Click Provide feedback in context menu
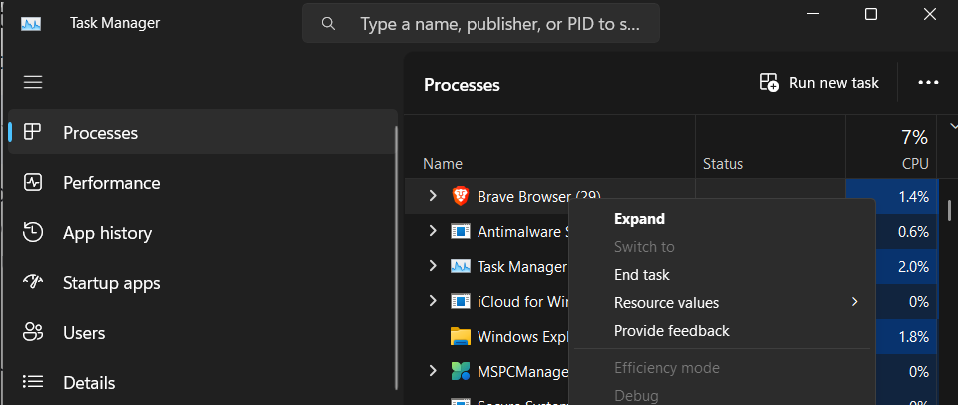Screen dimensions: 958x405 pos(671,330)
